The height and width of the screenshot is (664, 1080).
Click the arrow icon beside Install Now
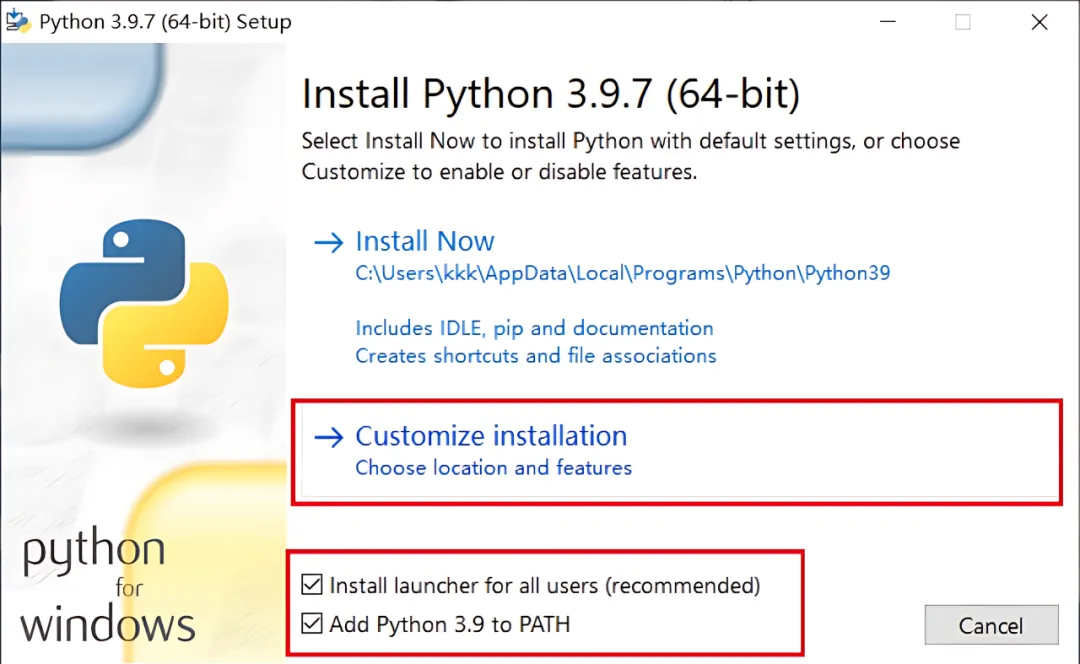[328, 242]
